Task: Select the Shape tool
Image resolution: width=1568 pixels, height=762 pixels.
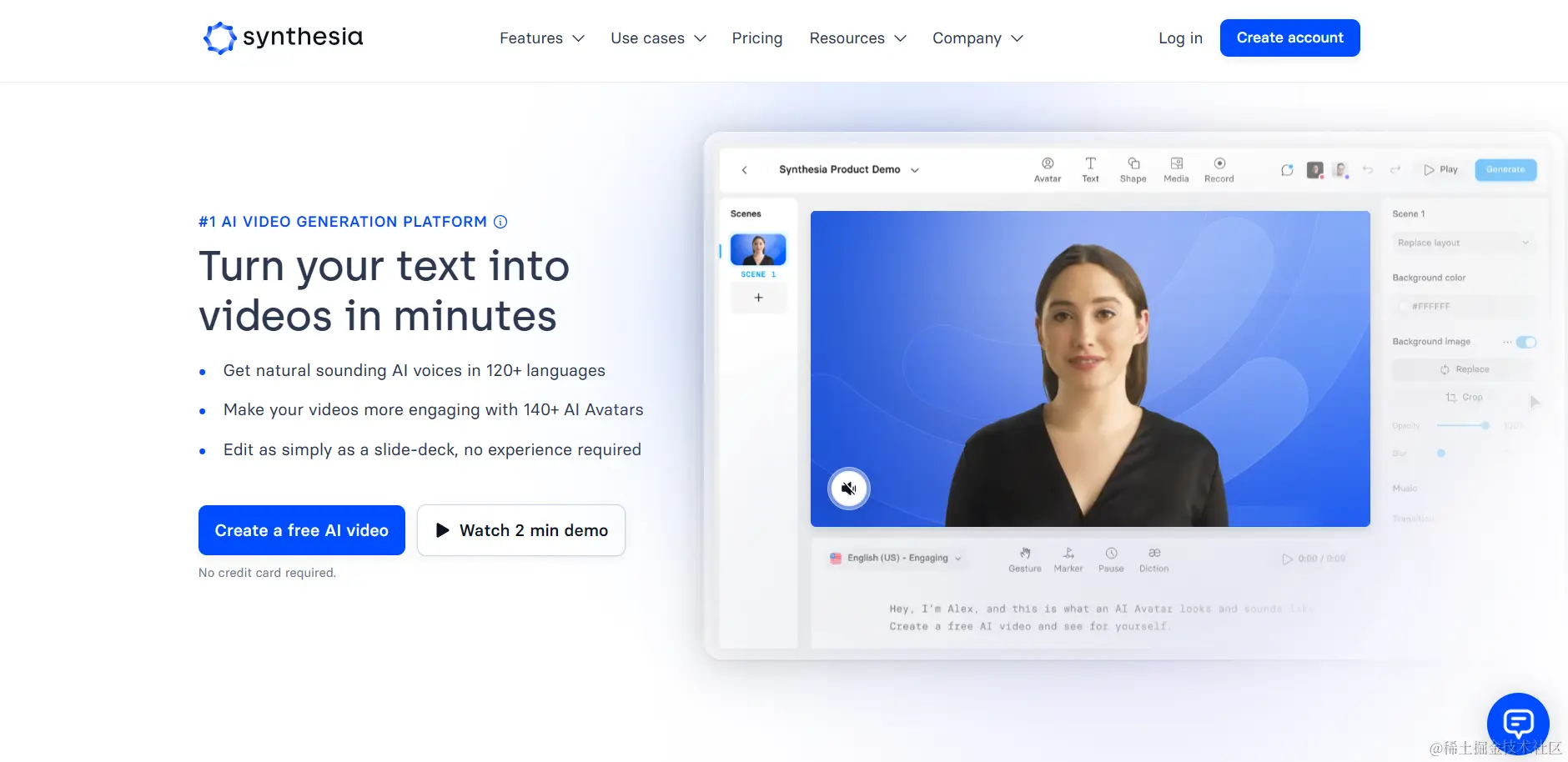Action: pos(1133,170)
